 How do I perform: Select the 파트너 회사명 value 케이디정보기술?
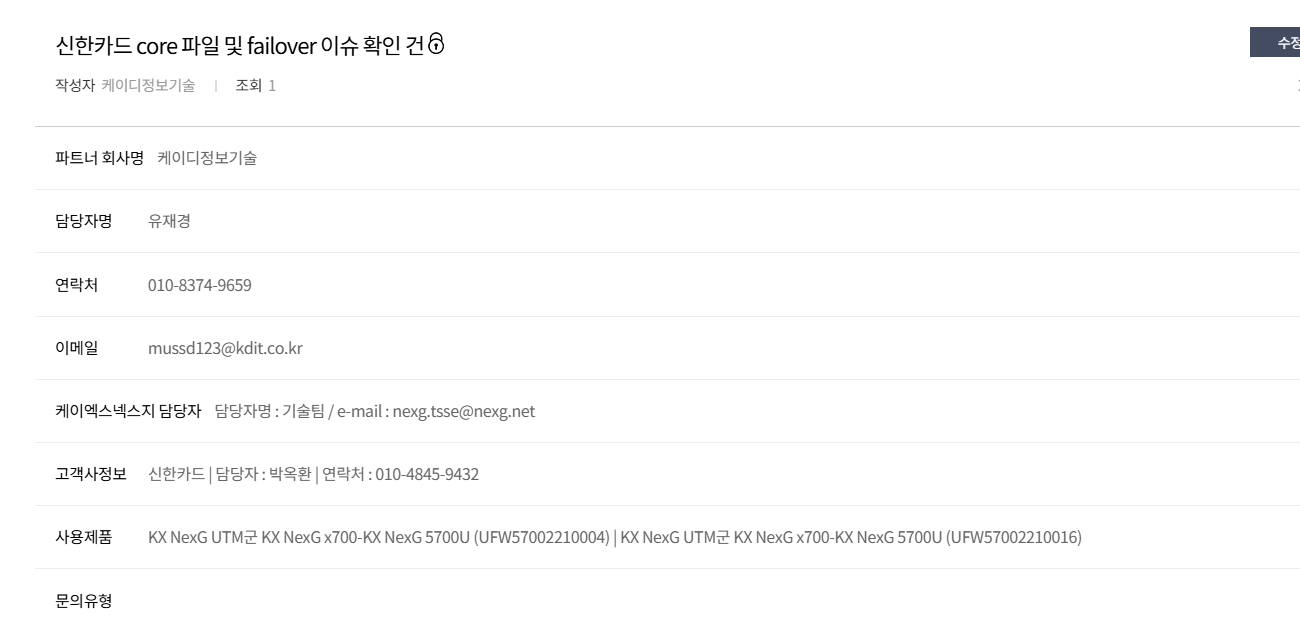tap(207, 158)
